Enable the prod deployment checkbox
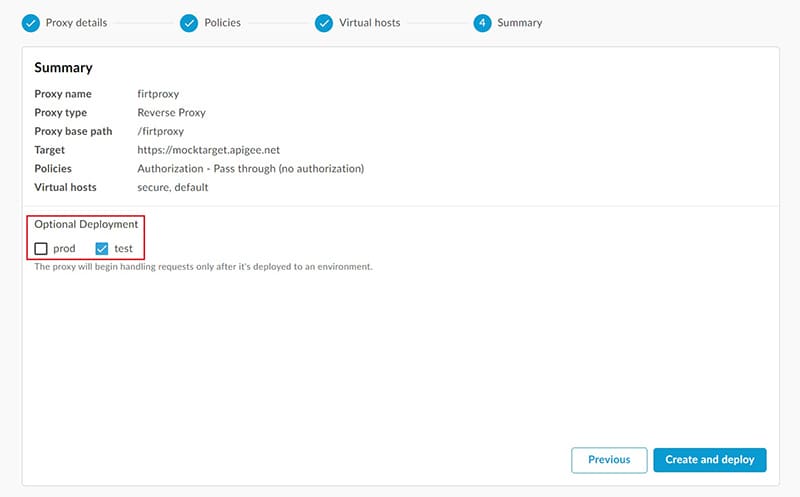800x497 pixels. tap(41, 248)
